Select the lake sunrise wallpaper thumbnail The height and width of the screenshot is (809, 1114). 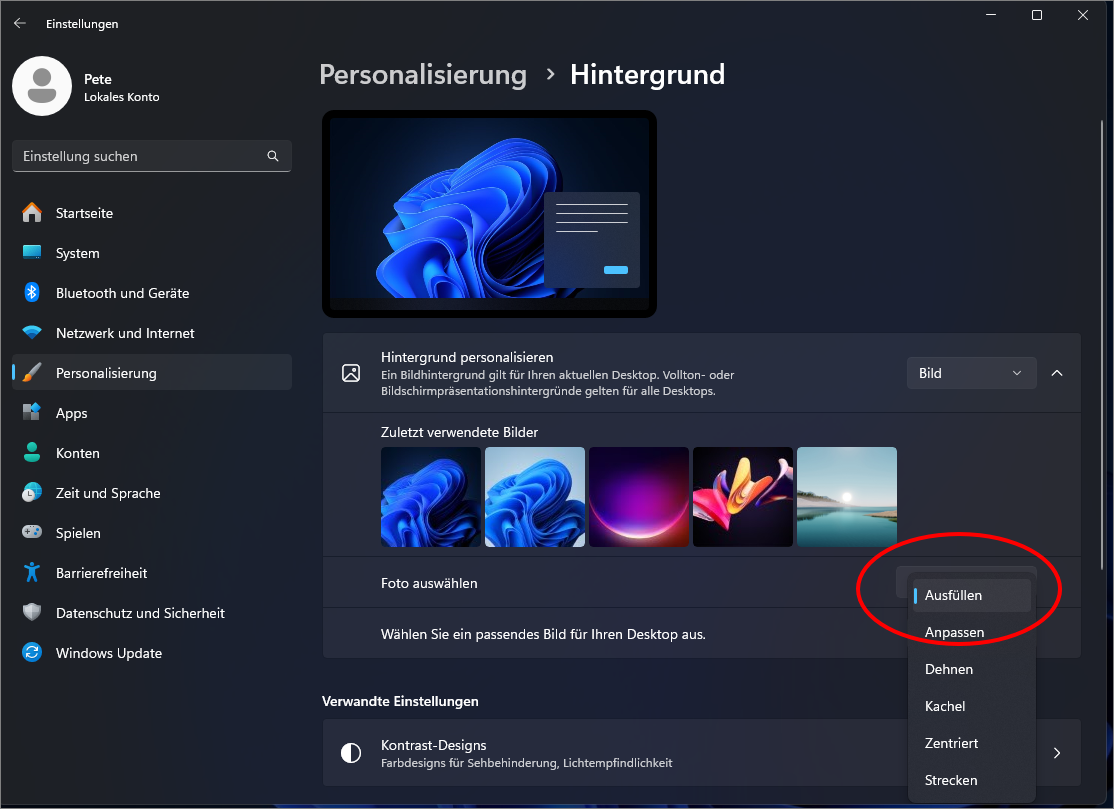(x=847, y=496)
